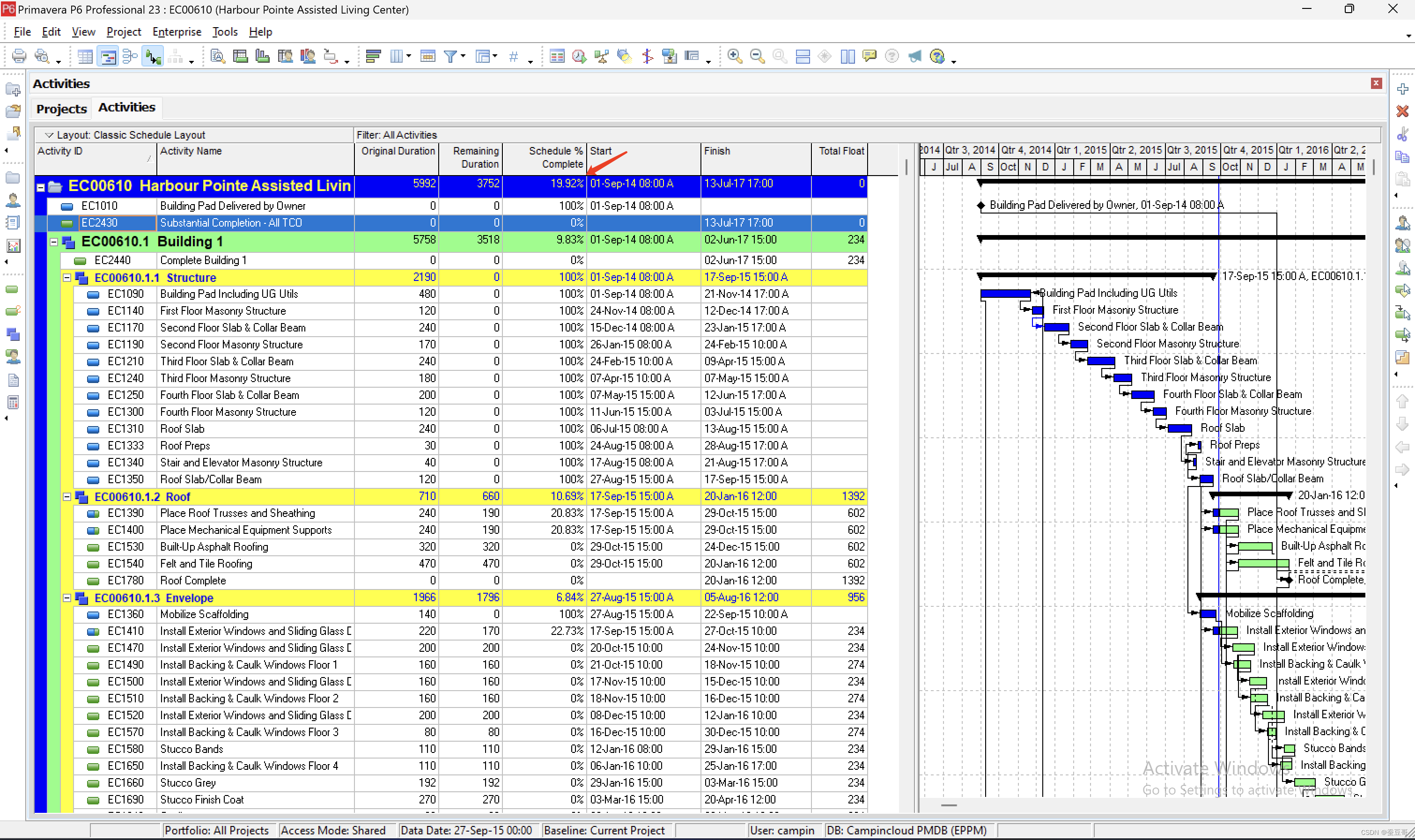The height and width of the screenshot is (840, 1415).
Task: Click the Schedule clock icon
Action: 578,56
